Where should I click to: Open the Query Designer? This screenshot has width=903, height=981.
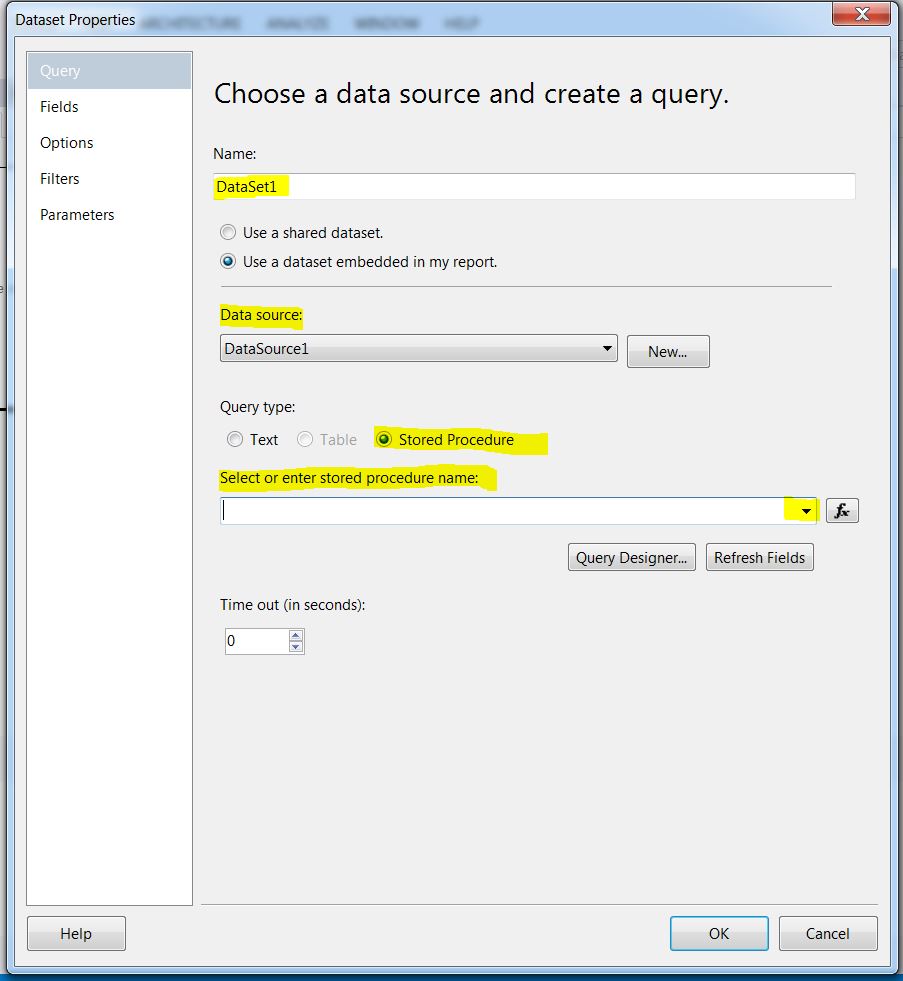(631, 557)
